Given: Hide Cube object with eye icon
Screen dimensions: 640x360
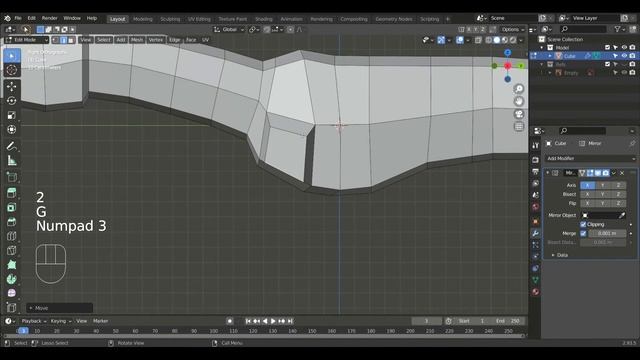Looking at the screenshot, I should coord(624,56).
